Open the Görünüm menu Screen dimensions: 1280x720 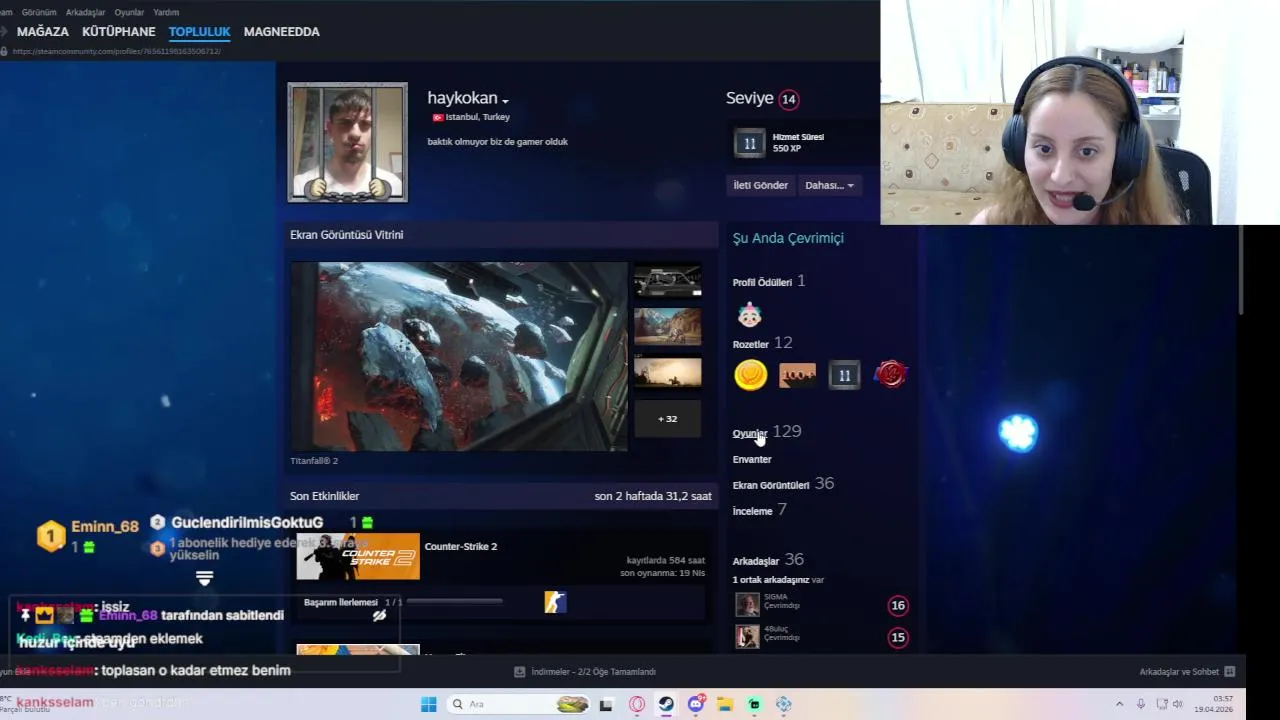pyautogui.click(x=39, y=12)
